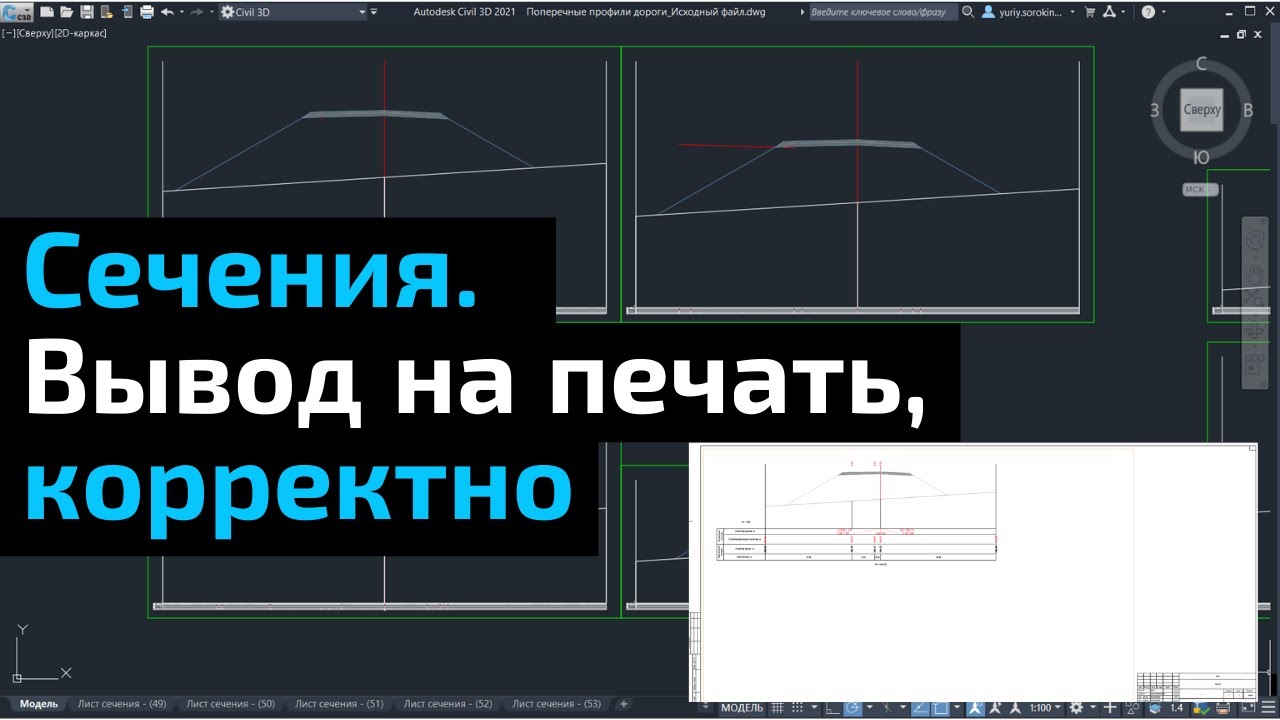Switch to the Модель tab
Viewport: 1280px width, 720px height.
pos(38,704)
